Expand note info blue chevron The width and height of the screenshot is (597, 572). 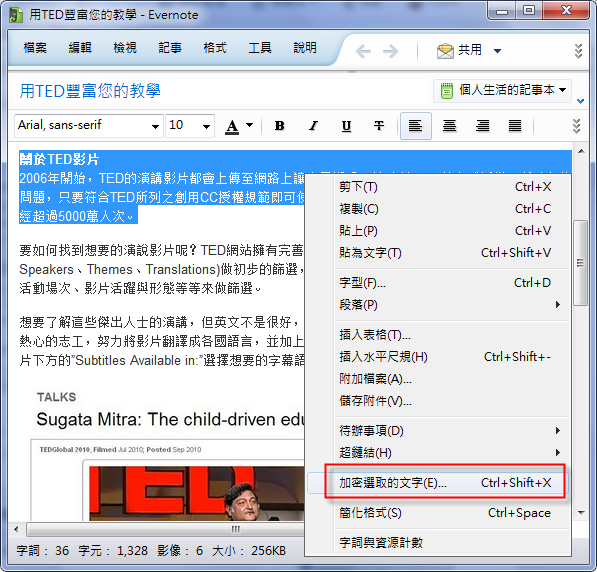click(581, 101)
